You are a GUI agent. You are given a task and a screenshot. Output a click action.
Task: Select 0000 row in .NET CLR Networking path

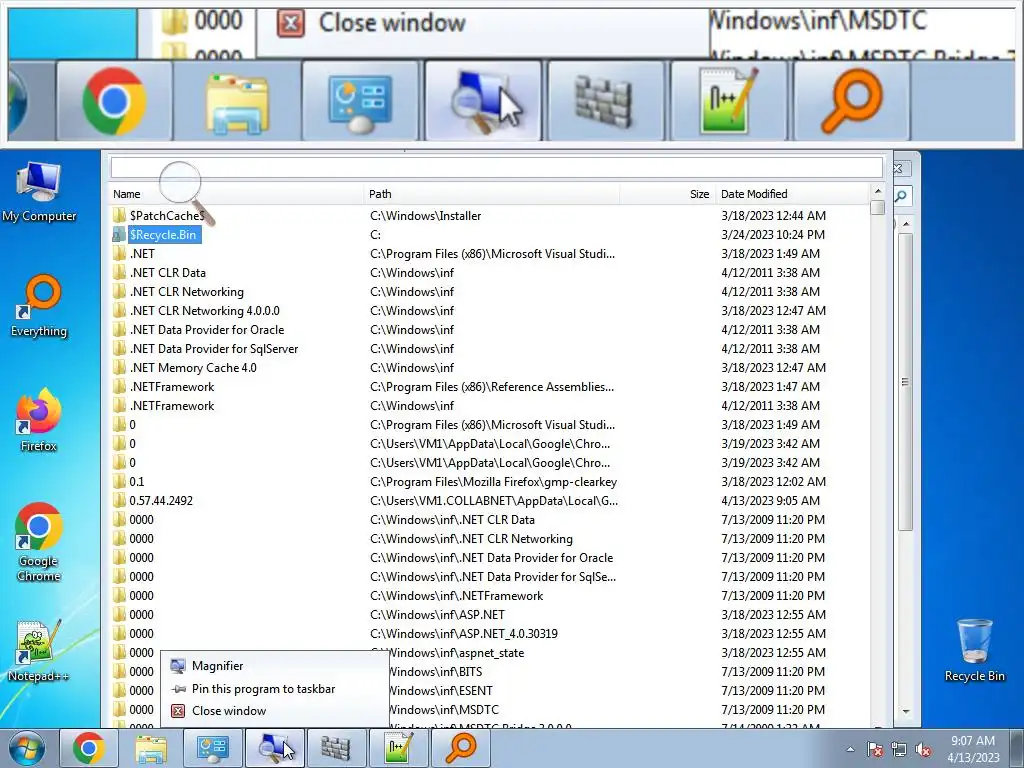490,538
